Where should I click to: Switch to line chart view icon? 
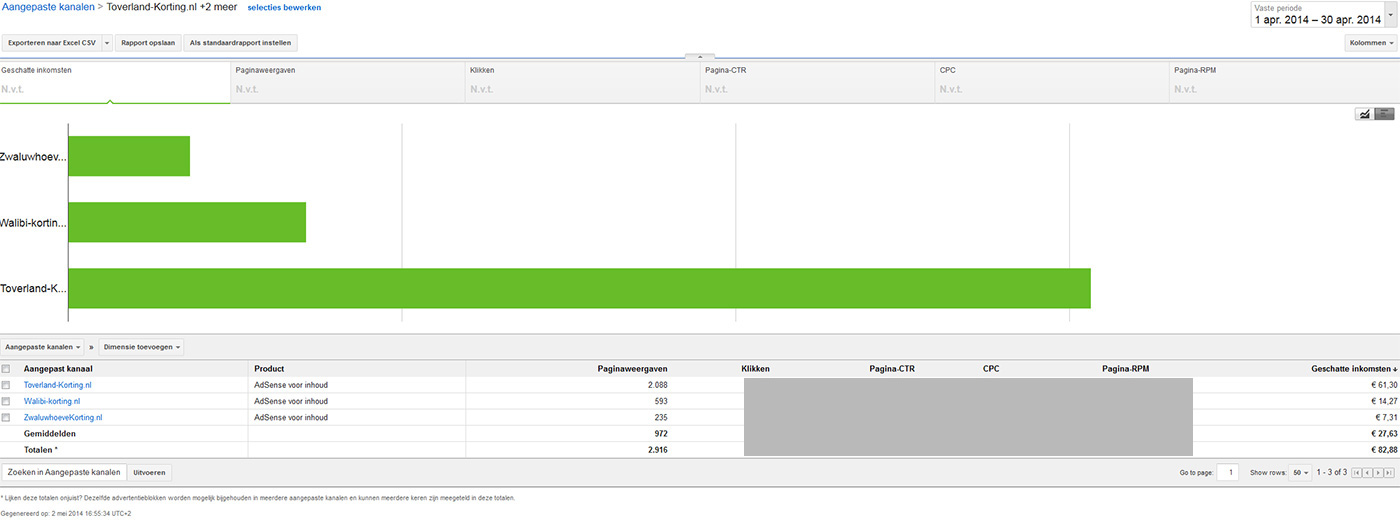point(1363,114)
